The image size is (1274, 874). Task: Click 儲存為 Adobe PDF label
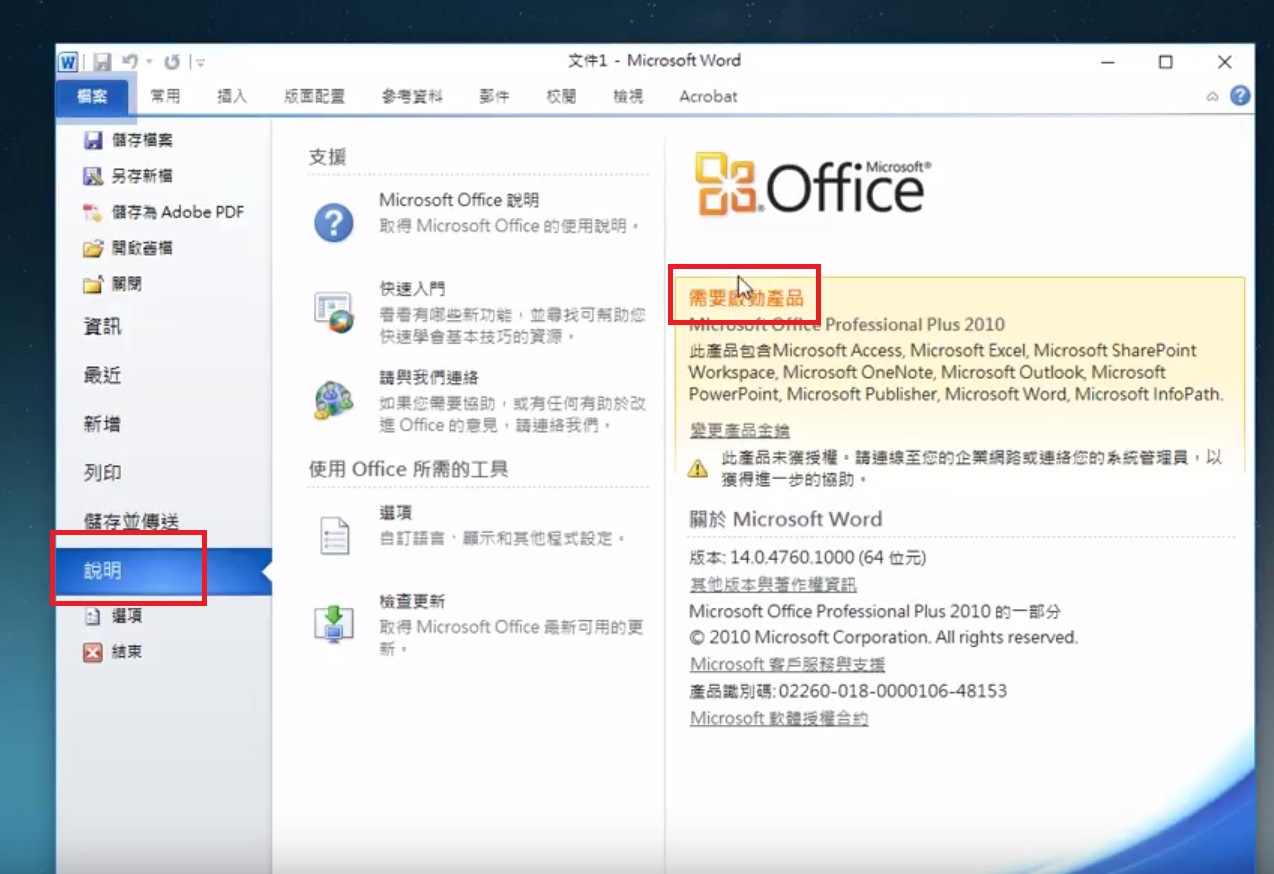(x=178, y=212)
